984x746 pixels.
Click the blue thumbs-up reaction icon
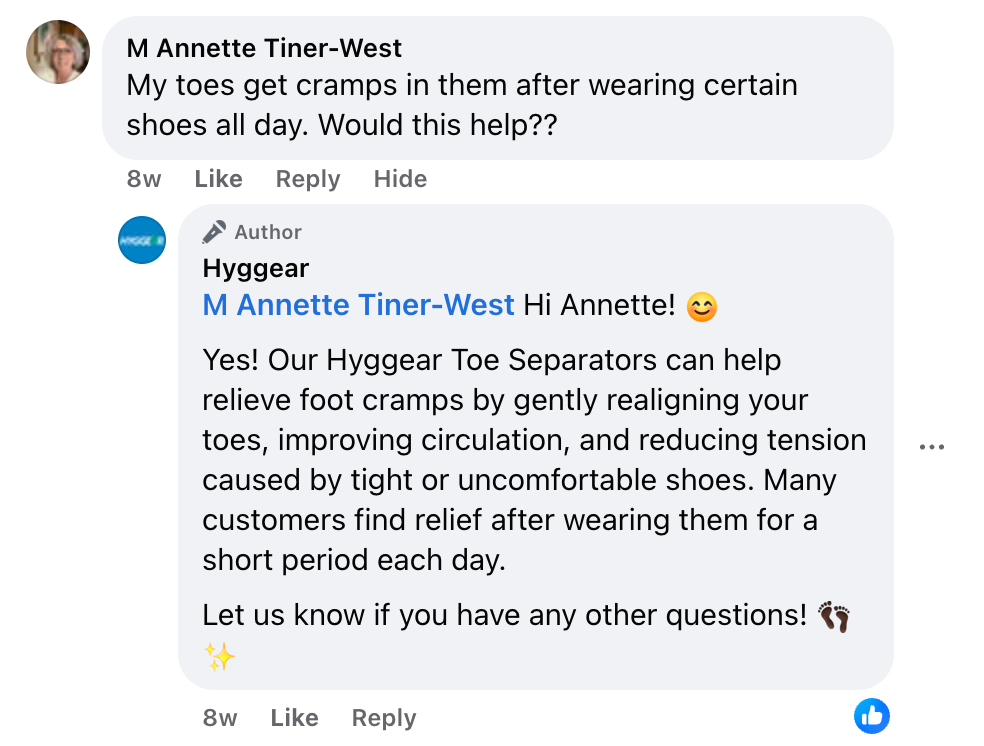(871, 716)
